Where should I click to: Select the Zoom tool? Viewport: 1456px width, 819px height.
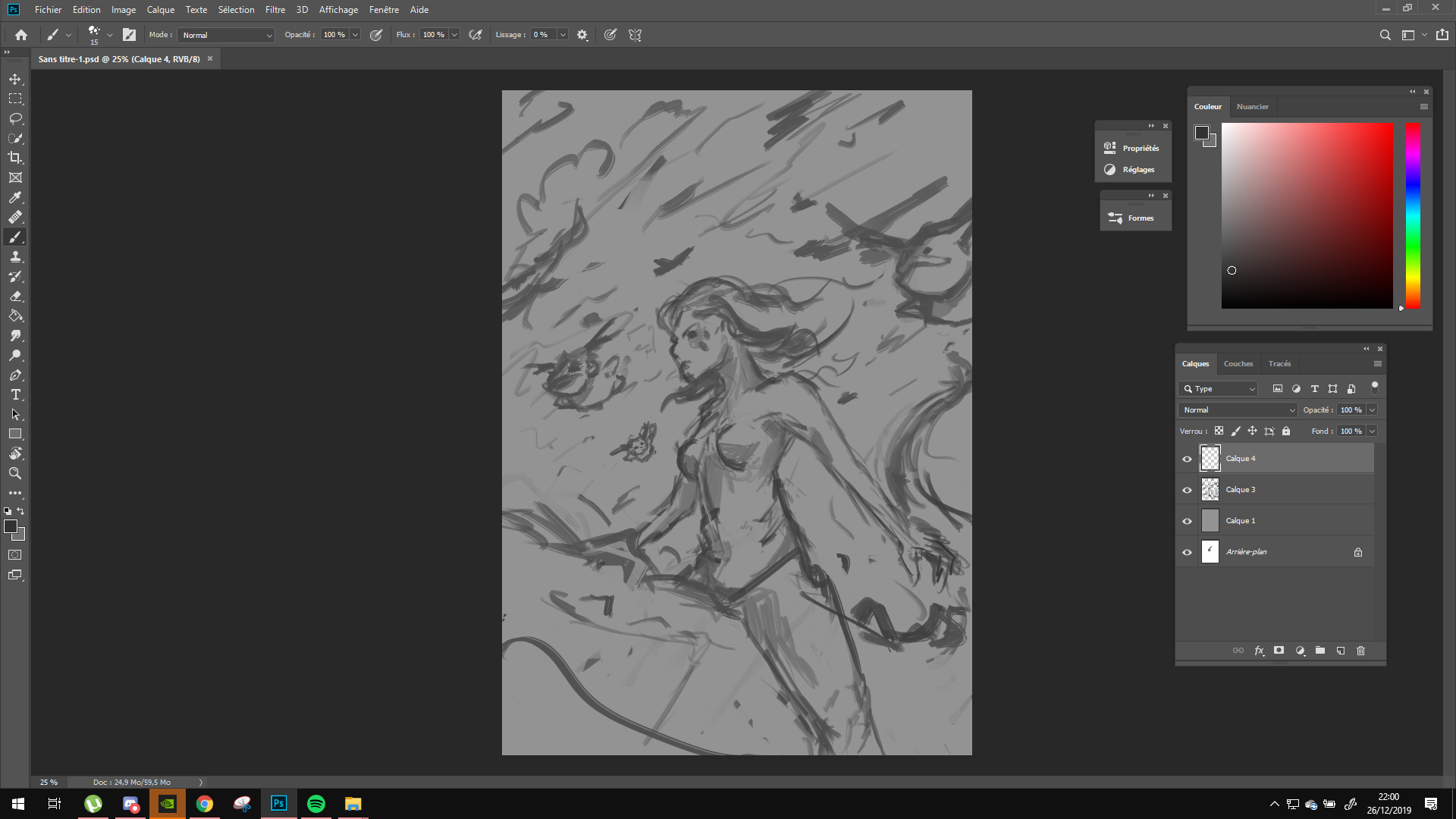pos(15,473)
